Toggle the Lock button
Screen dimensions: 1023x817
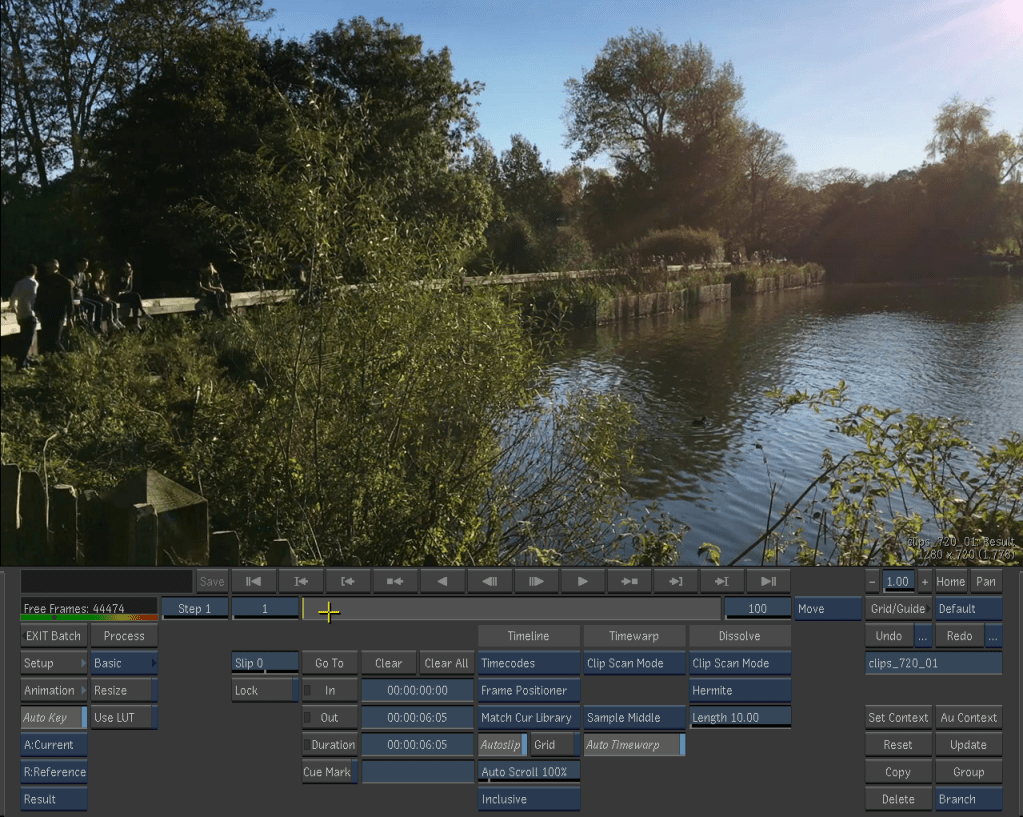(x=264, y=690)
